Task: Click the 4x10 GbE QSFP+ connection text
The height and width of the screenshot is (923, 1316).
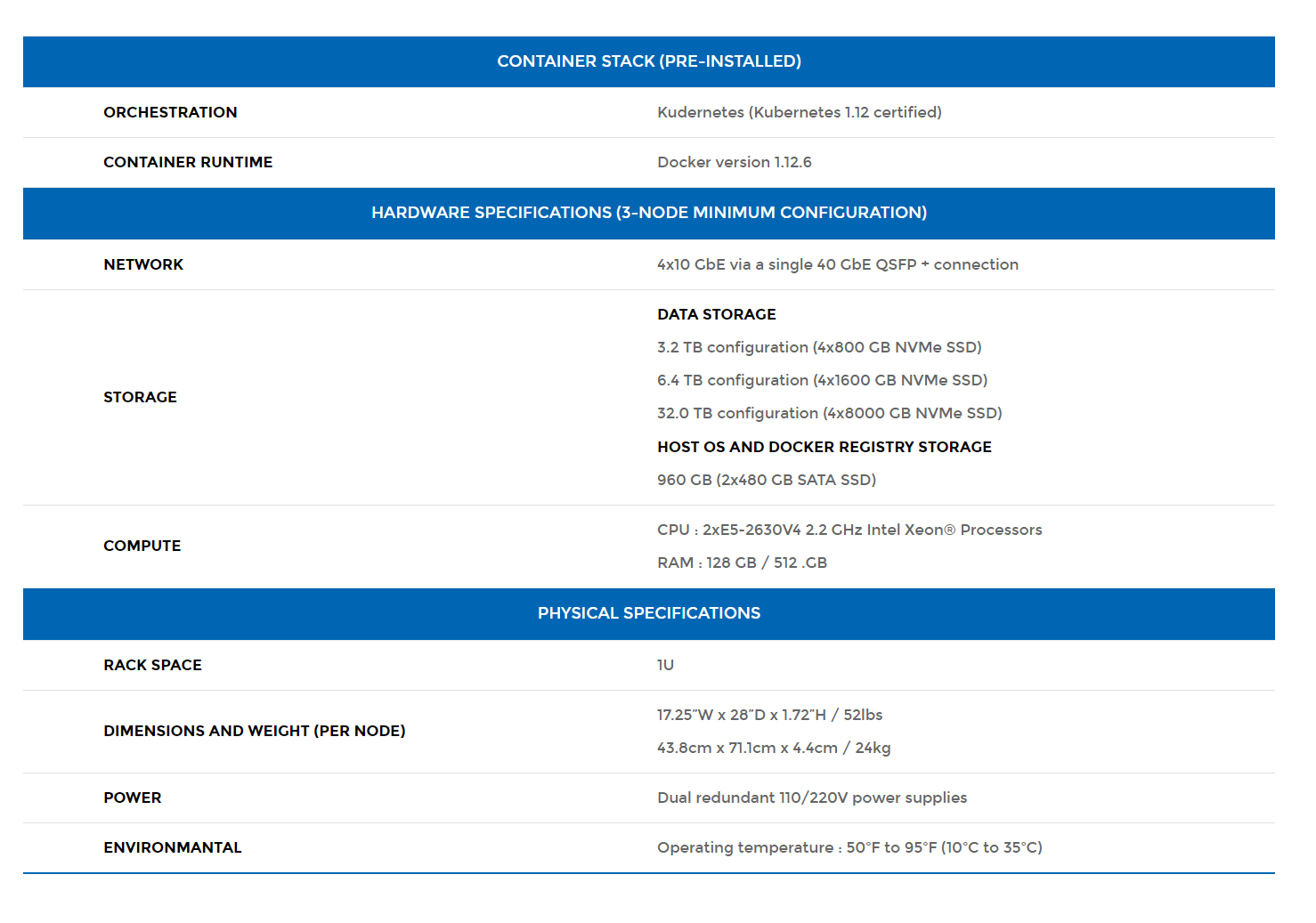Action: click(x=837, y=264)
